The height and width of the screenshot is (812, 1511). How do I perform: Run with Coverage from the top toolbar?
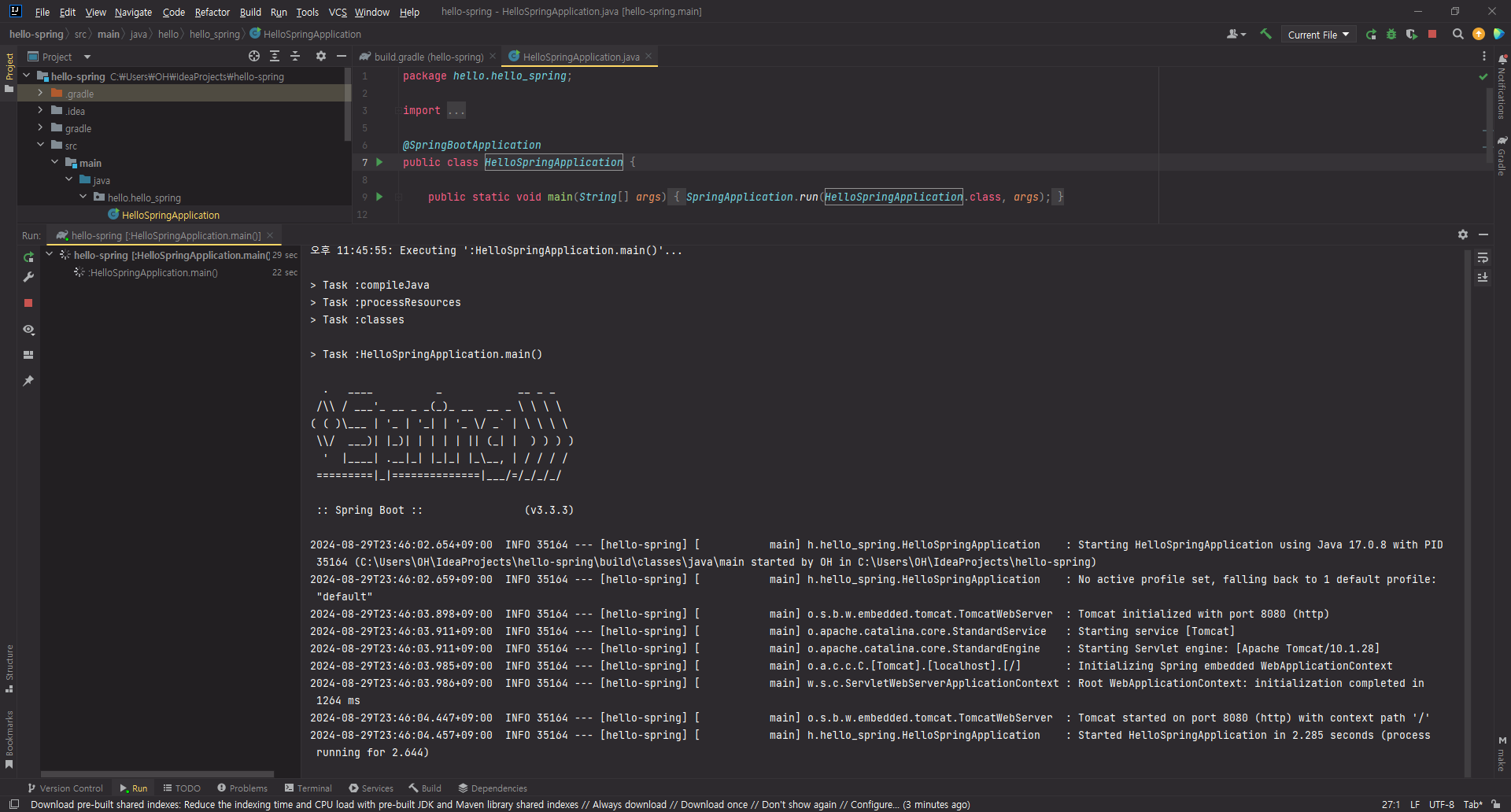pos(1412,34)
